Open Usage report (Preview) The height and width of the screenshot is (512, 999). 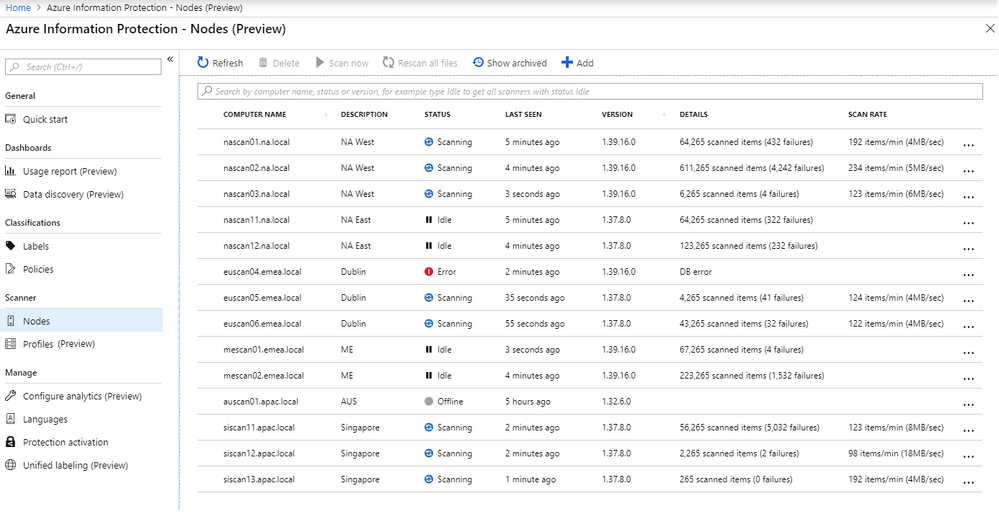(x=69, y=171)
